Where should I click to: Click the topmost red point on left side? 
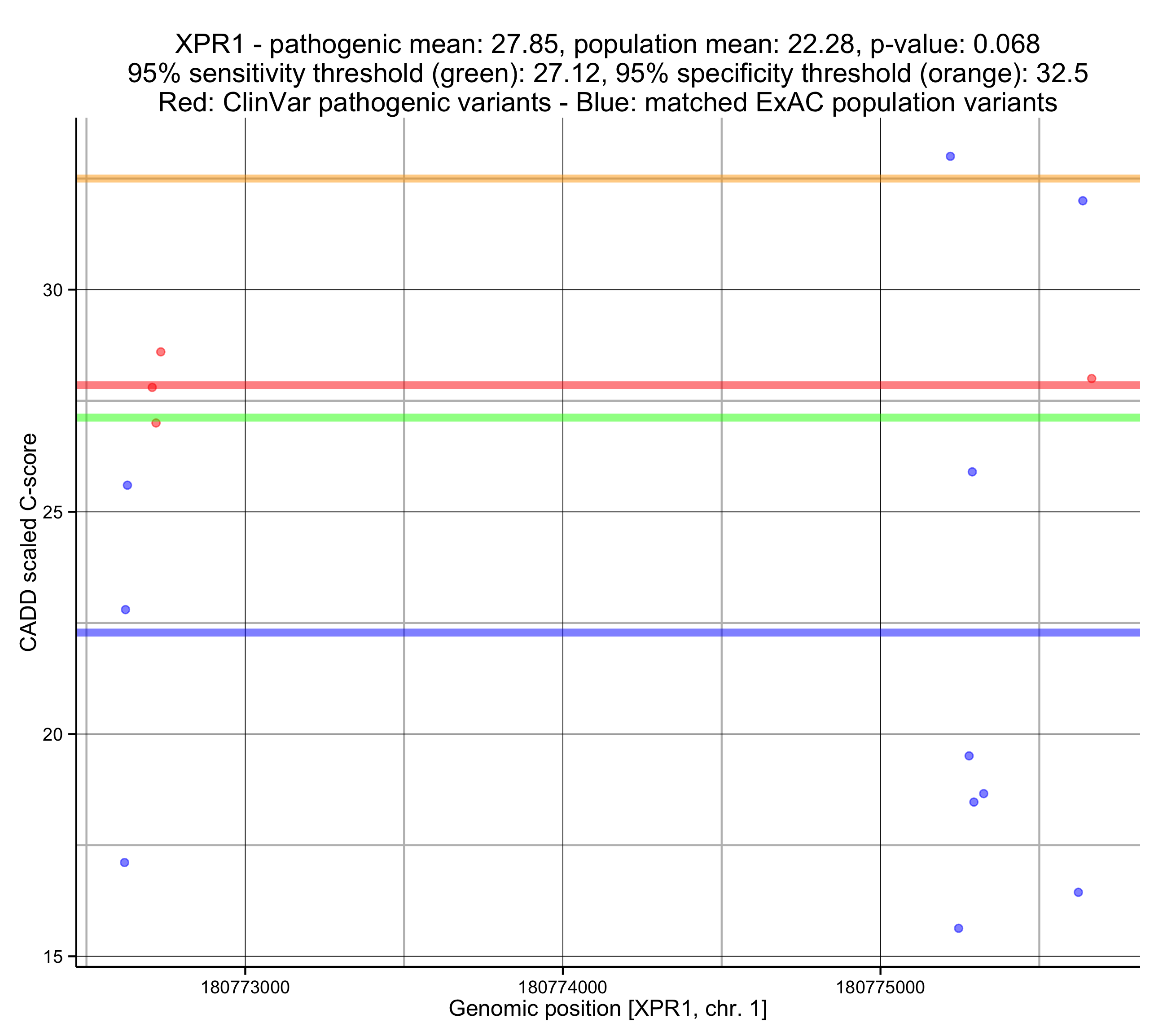coord(161,352)
